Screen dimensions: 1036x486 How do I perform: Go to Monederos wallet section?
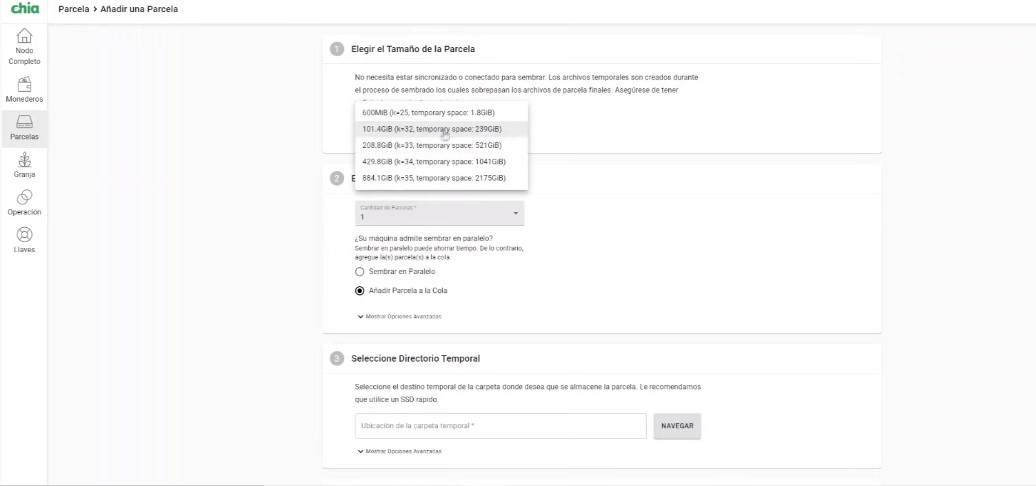(24, 90)
